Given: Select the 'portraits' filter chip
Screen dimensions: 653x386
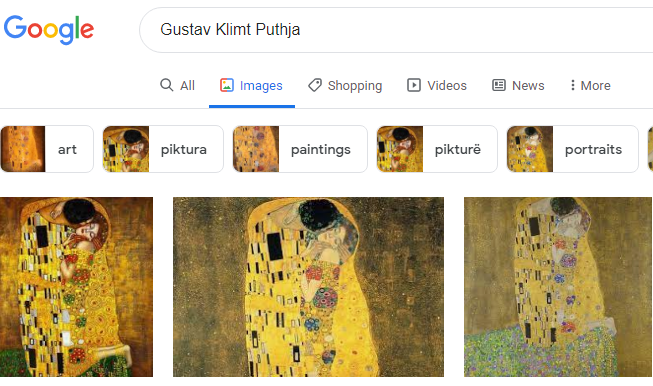Looking at the screenshot, I should tap(573, 149).
